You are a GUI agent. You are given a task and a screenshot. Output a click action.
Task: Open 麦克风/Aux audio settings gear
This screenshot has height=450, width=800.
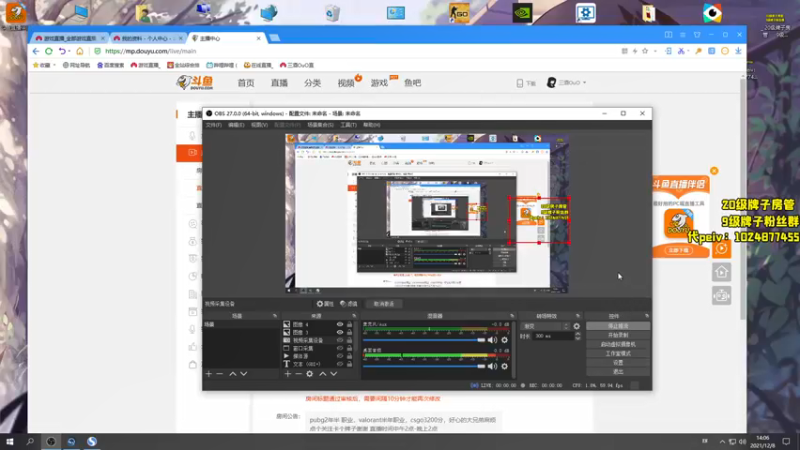(505, 340)
